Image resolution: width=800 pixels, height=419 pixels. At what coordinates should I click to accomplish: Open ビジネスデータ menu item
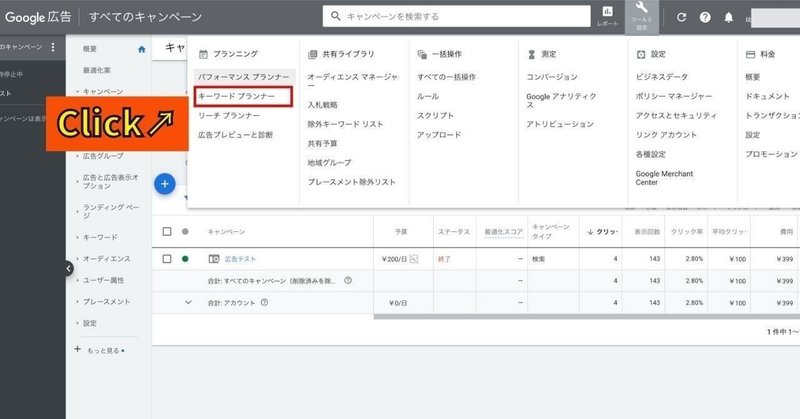point(662,77)
